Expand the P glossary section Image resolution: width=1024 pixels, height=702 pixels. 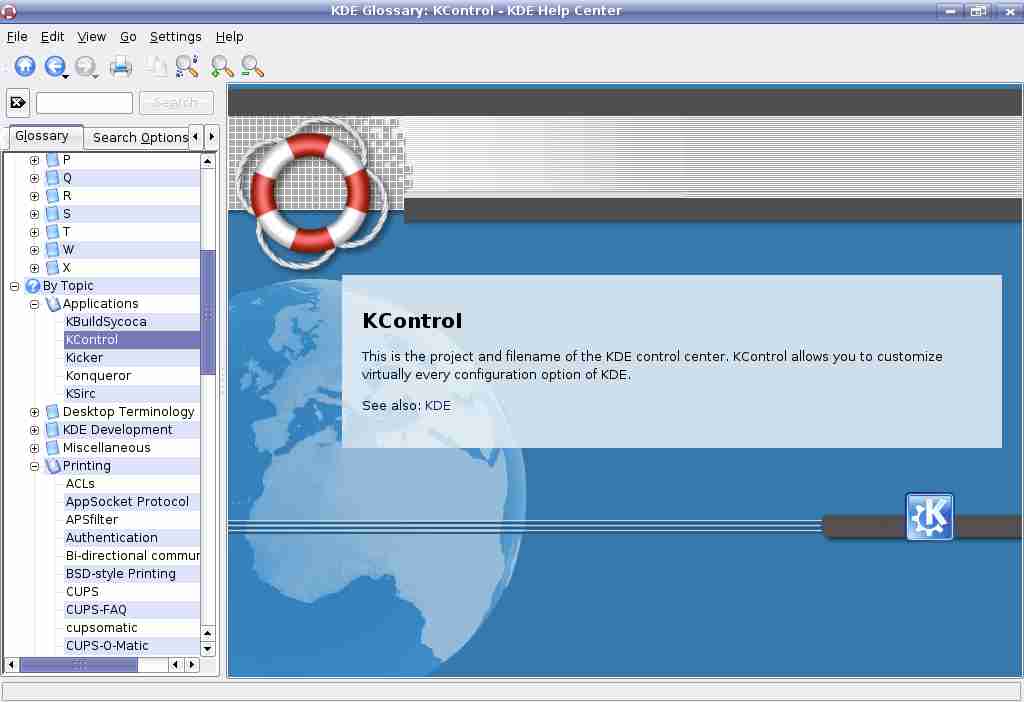coord(34,160)
